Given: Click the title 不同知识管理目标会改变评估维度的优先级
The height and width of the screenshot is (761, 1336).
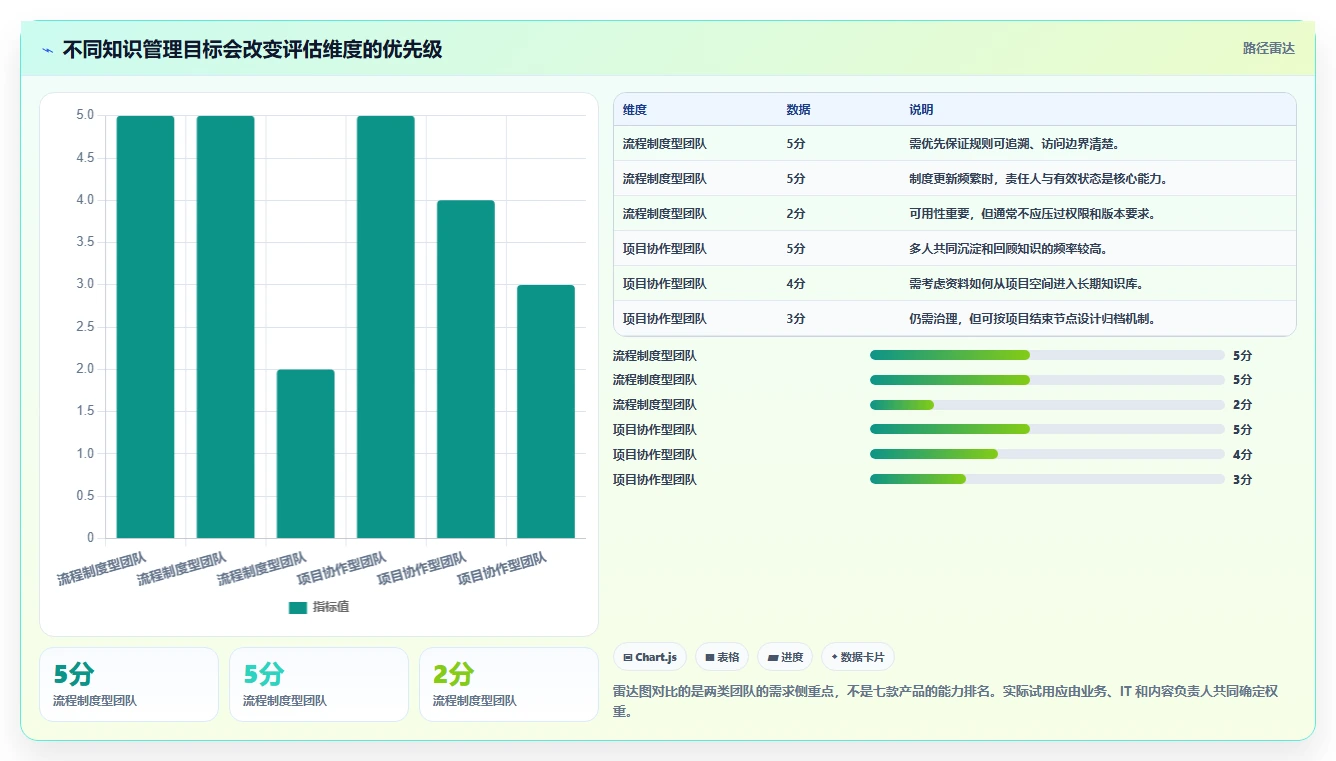Looking at the screenshot, I should click(x=252, y=49).
